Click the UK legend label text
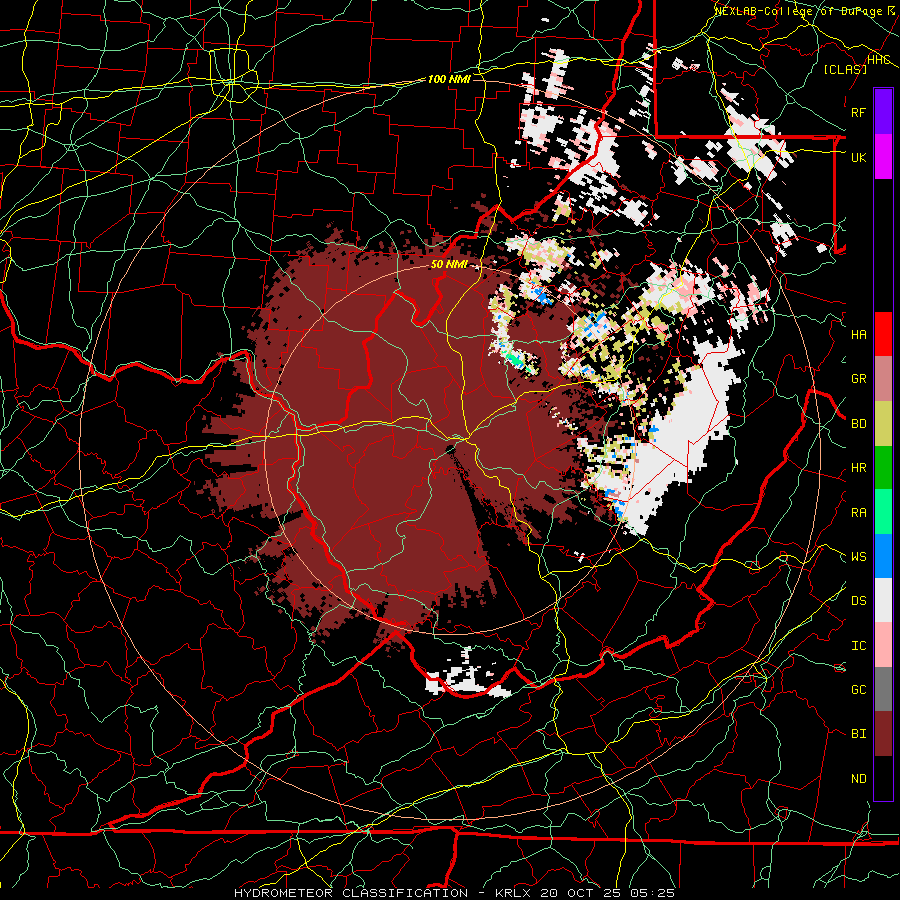The image size is (900, 900). pyautogui.click(x=859, y=157)
